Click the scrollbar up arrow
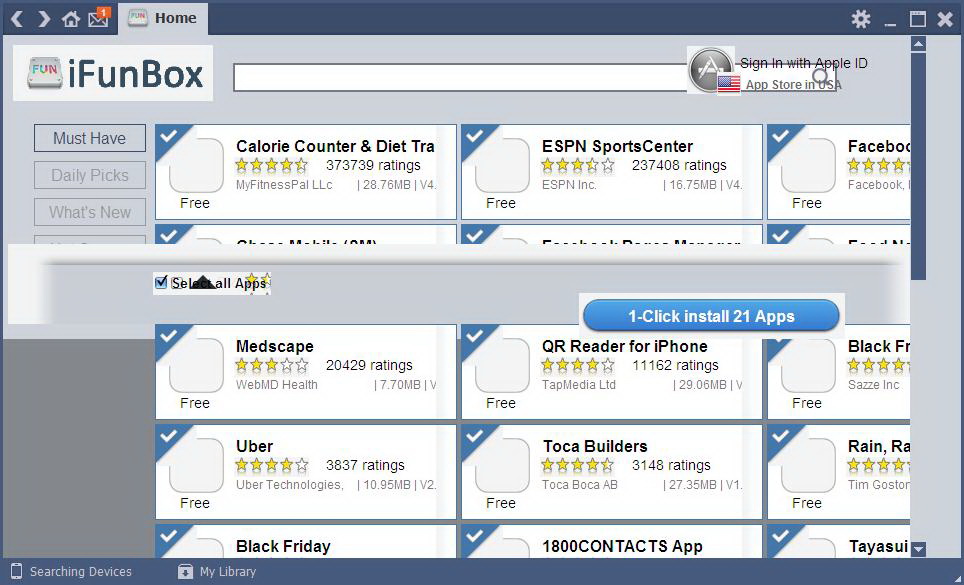The width and height of the screenshot is (964, 585). click(x=919, y=44)
